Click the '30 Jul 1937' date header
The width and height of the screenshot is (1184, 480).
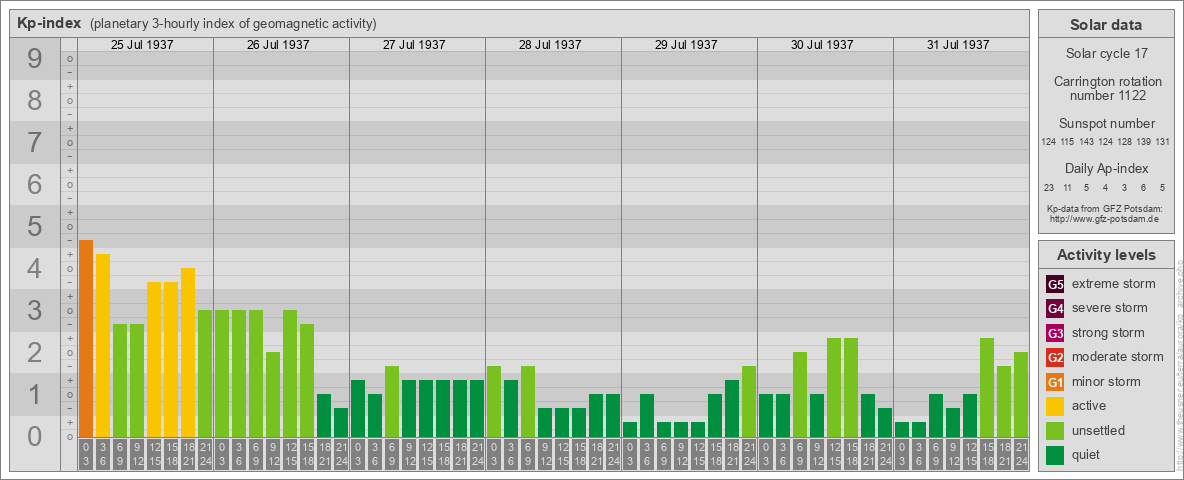point(822,45)
